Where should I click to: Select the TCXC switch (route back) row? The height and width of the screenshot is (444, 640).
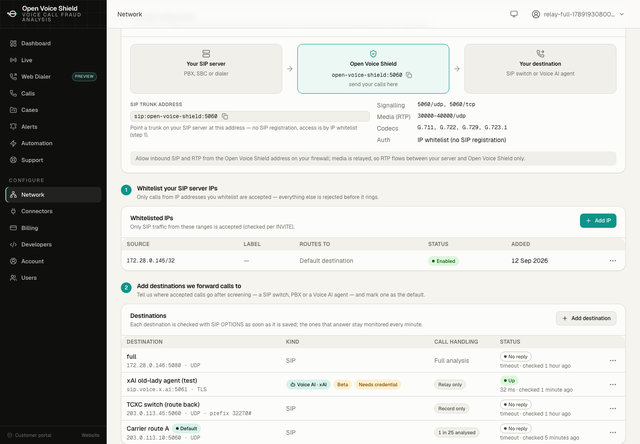373,408
